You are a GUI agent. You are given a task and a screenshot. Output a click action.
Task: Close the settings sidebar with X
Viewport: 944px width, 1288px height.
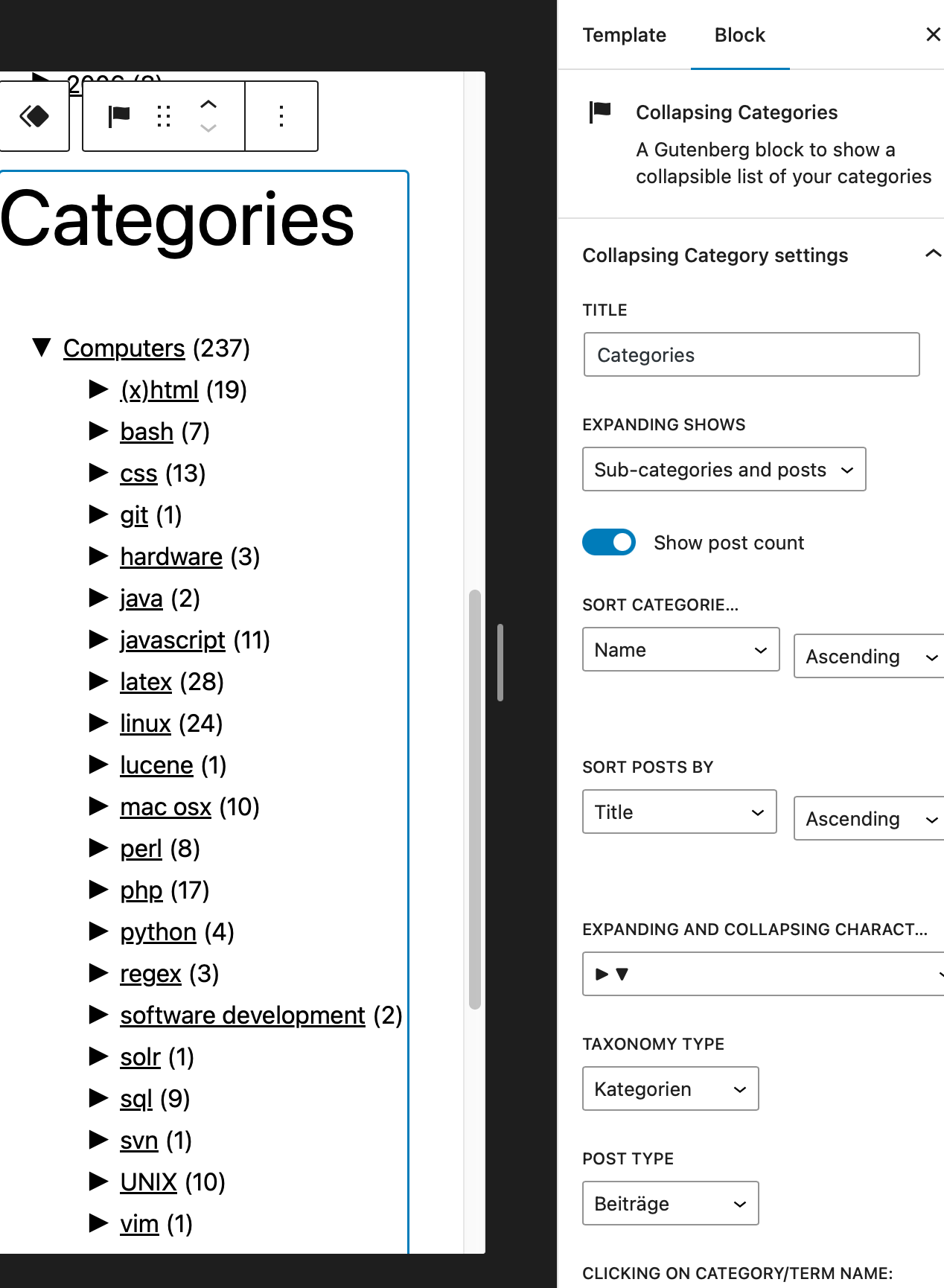[x=933, y=34]
